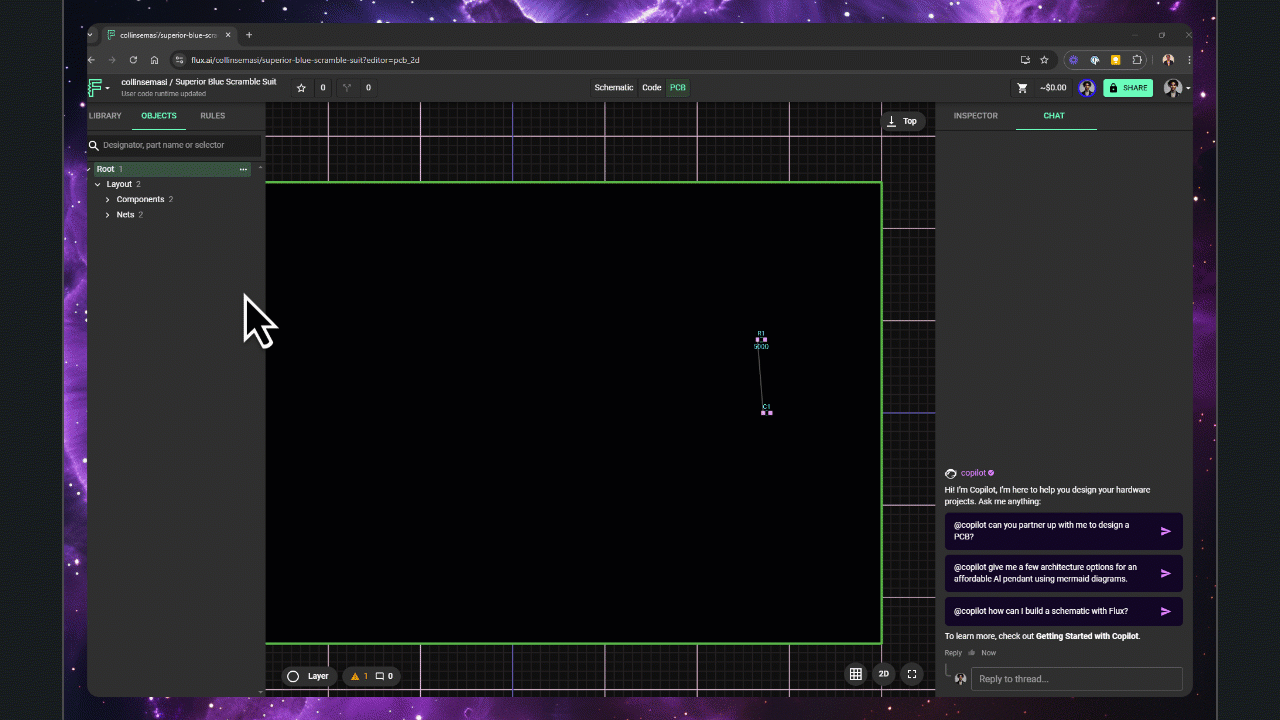Open the Flux logo main menu

pos(97,88)
